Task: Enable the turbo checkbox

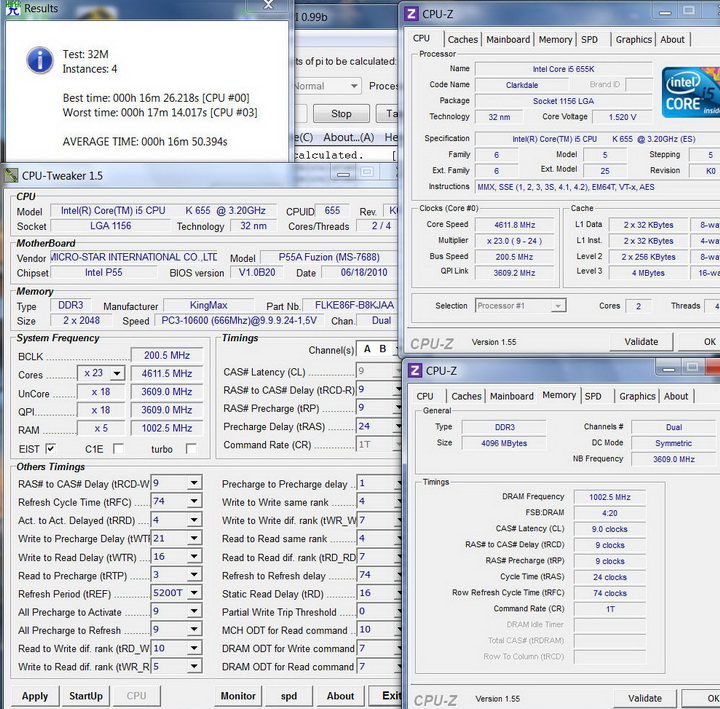Action: tap(191, 449)
